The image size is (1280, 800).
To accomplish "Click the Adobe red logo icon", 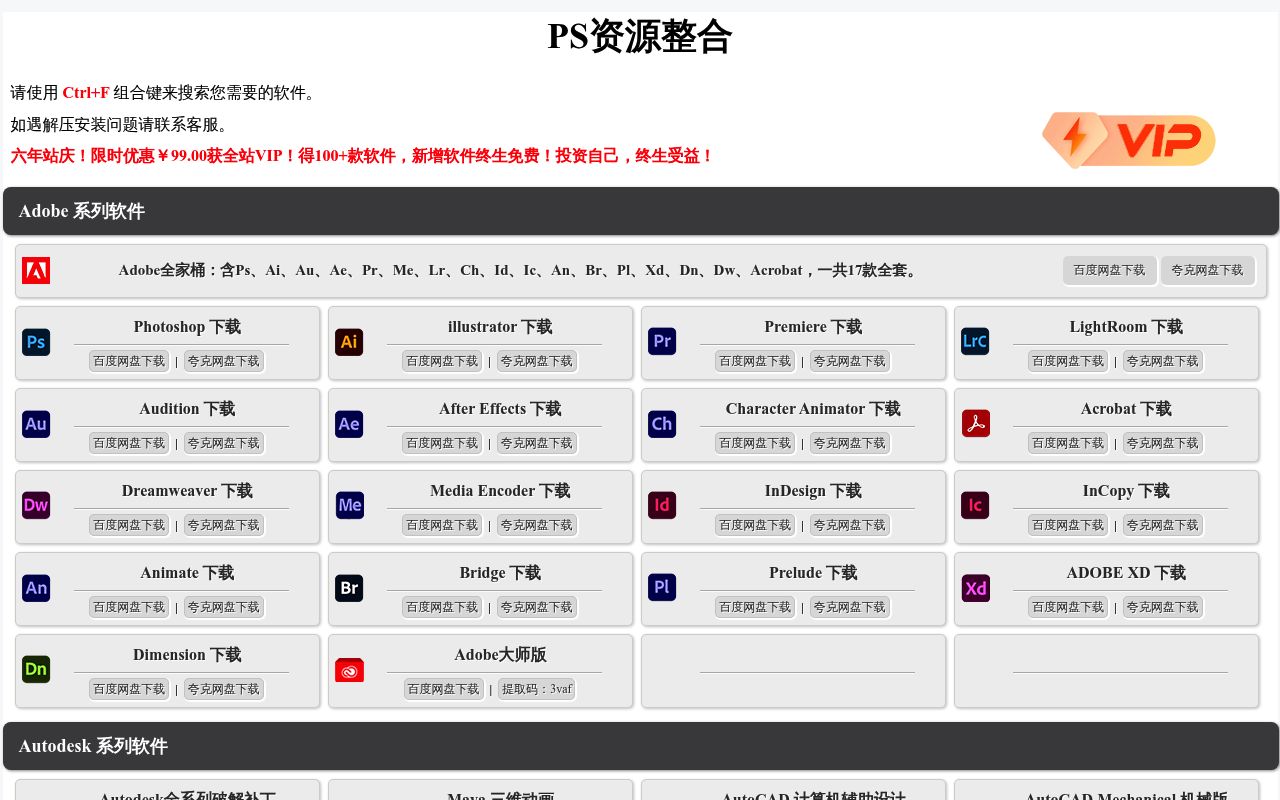I will point(36,271).
